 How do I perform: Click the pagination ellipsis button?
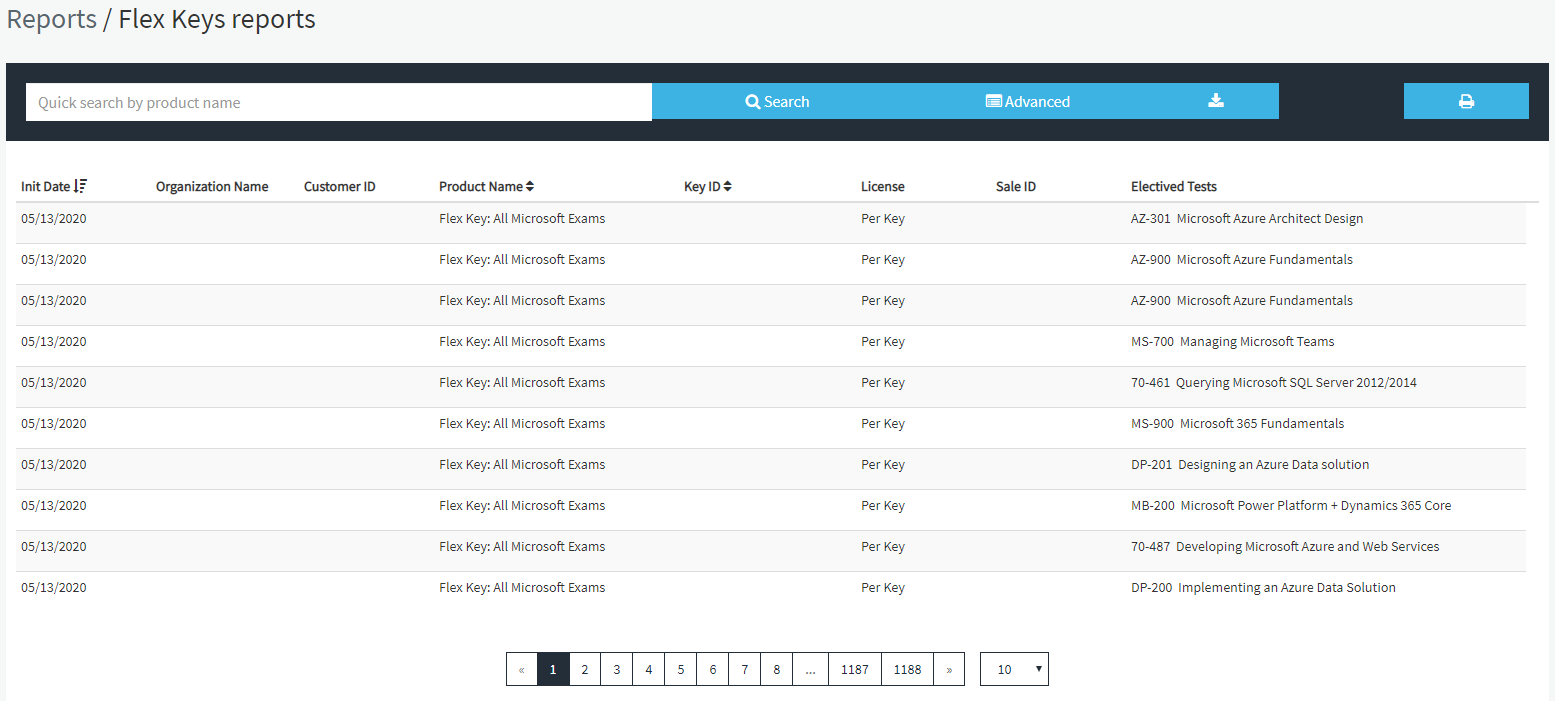click(811, 669)
